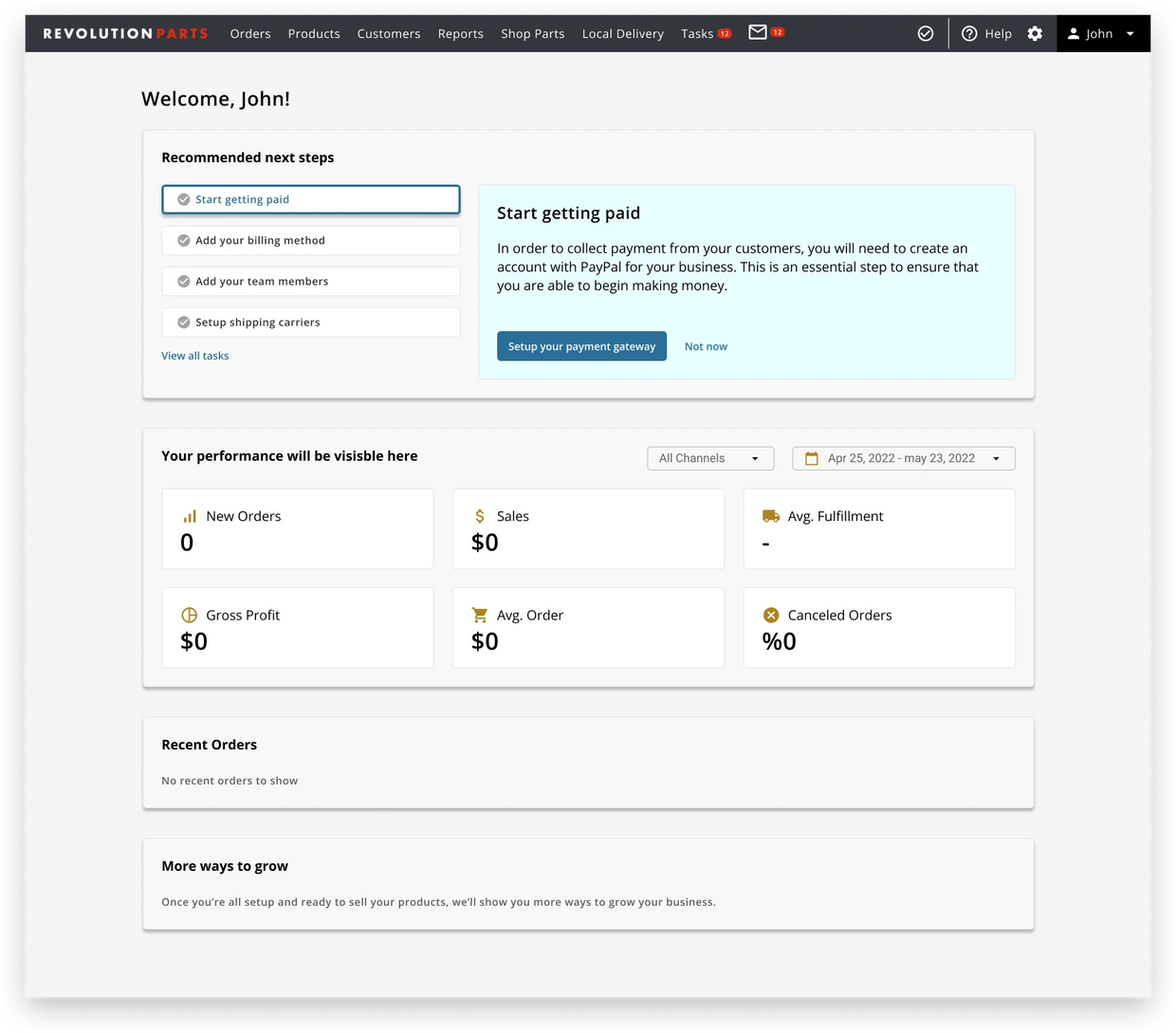Click the Avg. Fulfillment truck icon

pos(771,516)
